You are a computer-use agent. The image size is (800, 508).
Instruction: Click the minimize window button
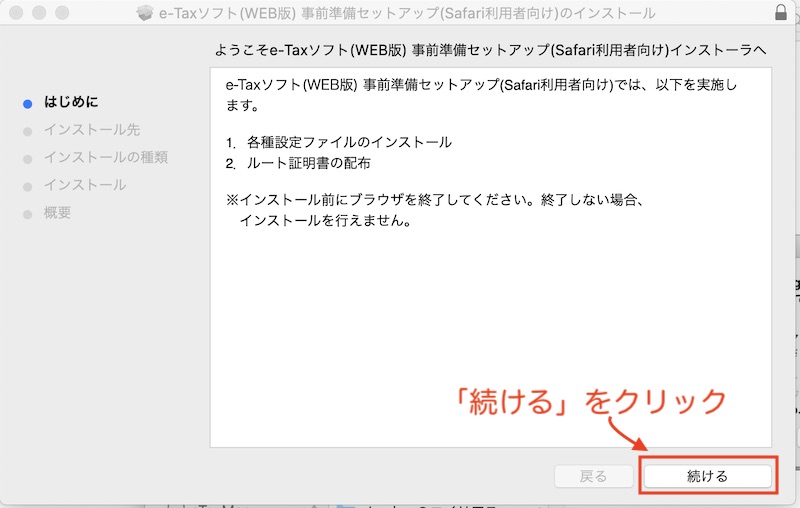coord(39,12)
